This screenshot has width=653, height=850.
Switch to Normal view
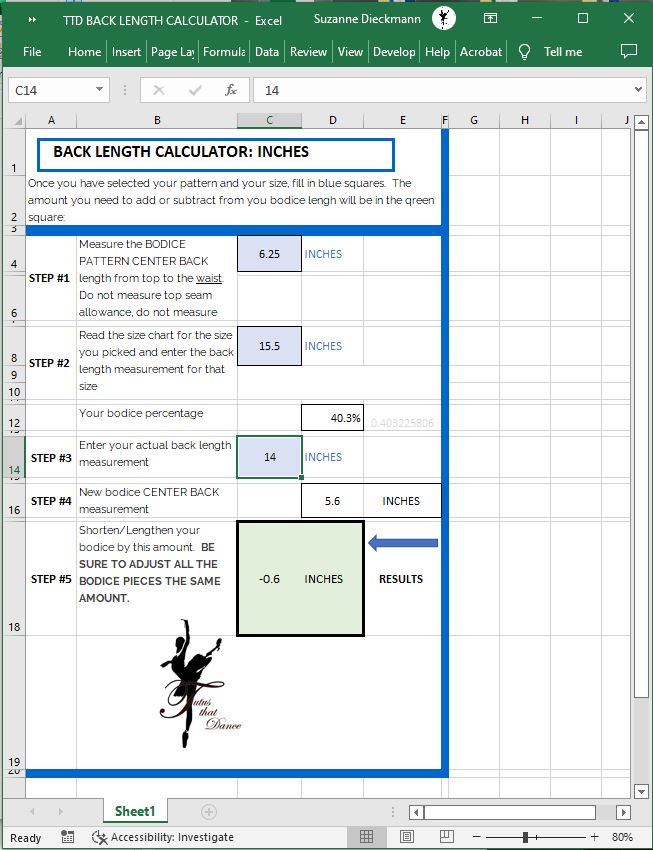[x=367, y=837]
